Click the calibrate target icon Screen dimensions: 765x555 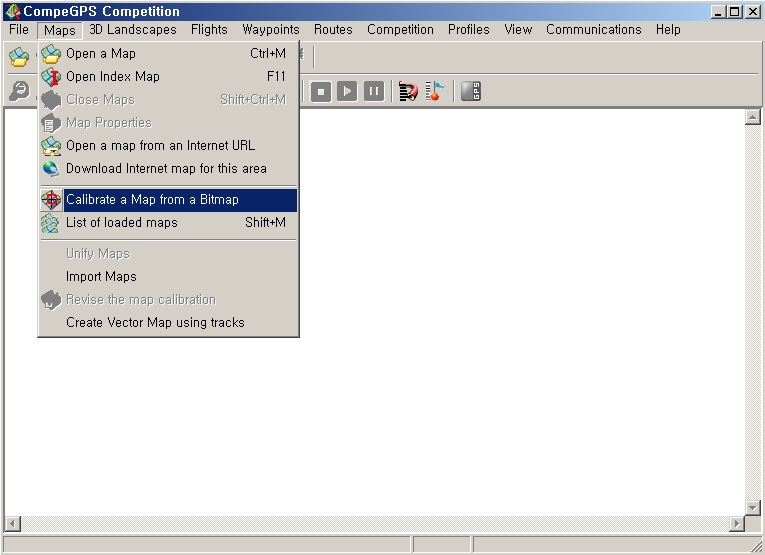[51, 200]
